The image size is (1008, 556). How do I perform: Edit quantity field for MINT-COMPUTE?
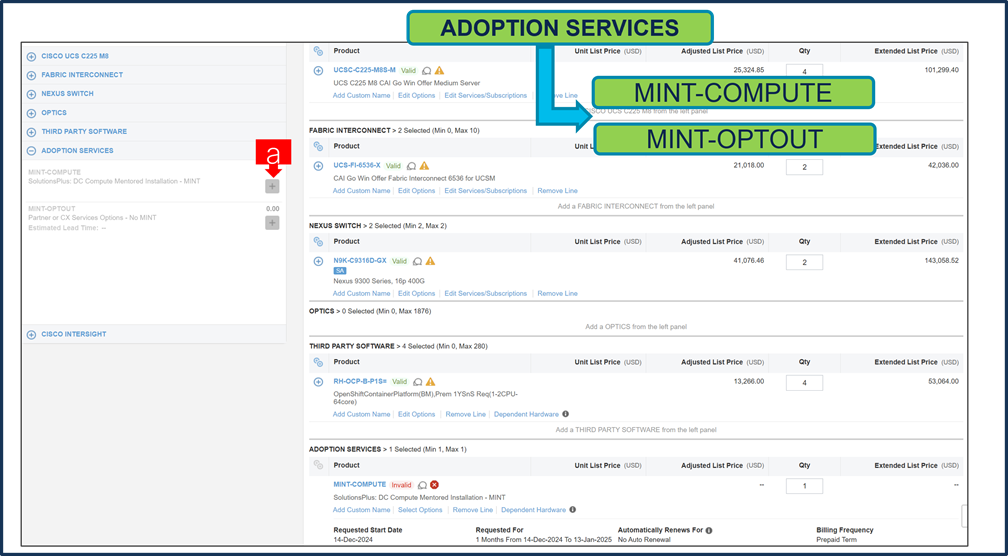click(x=804, y=486)
